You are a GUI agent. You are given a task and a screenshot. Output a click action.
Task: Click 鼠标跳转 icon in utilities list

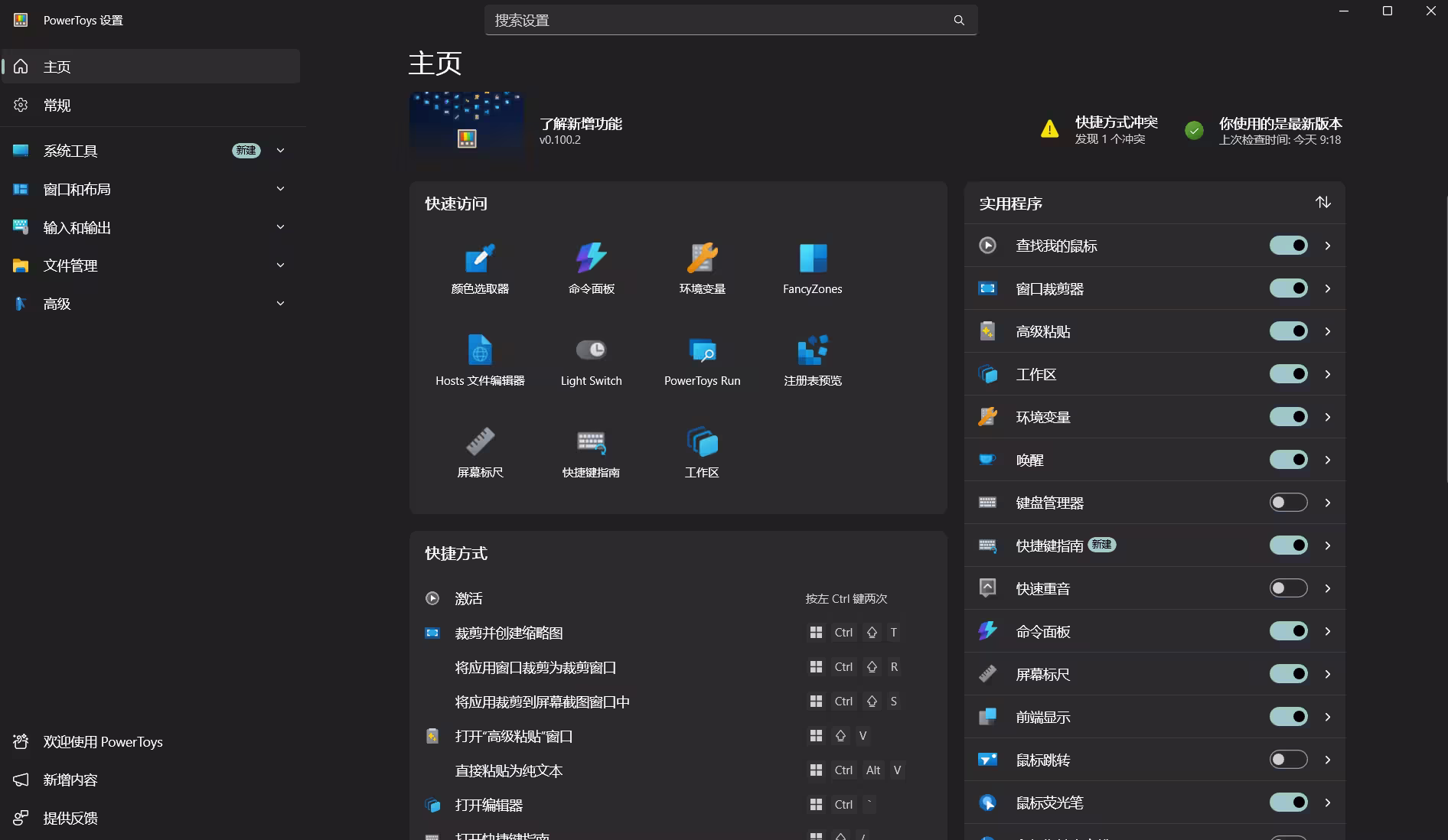click(987, 760)
